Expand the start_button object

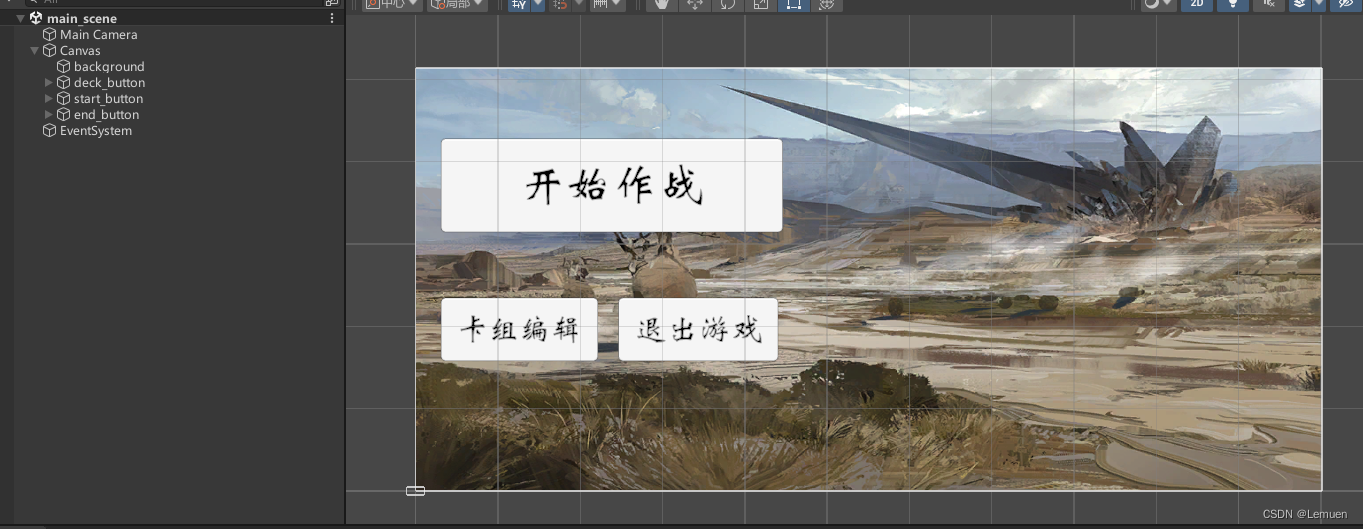49,99
